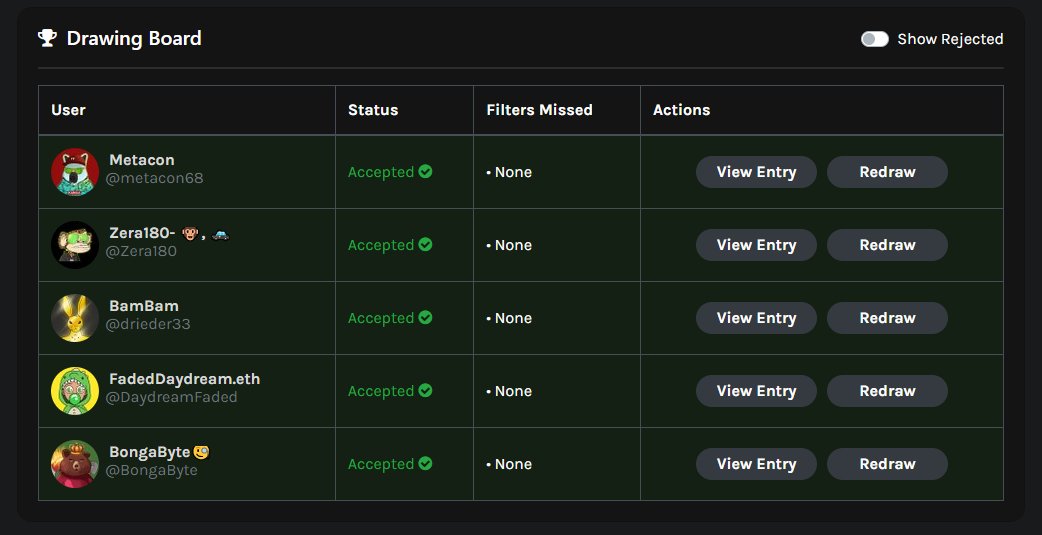View Entry for Zera180
The image size is (1042, 535).
(756, 245)
